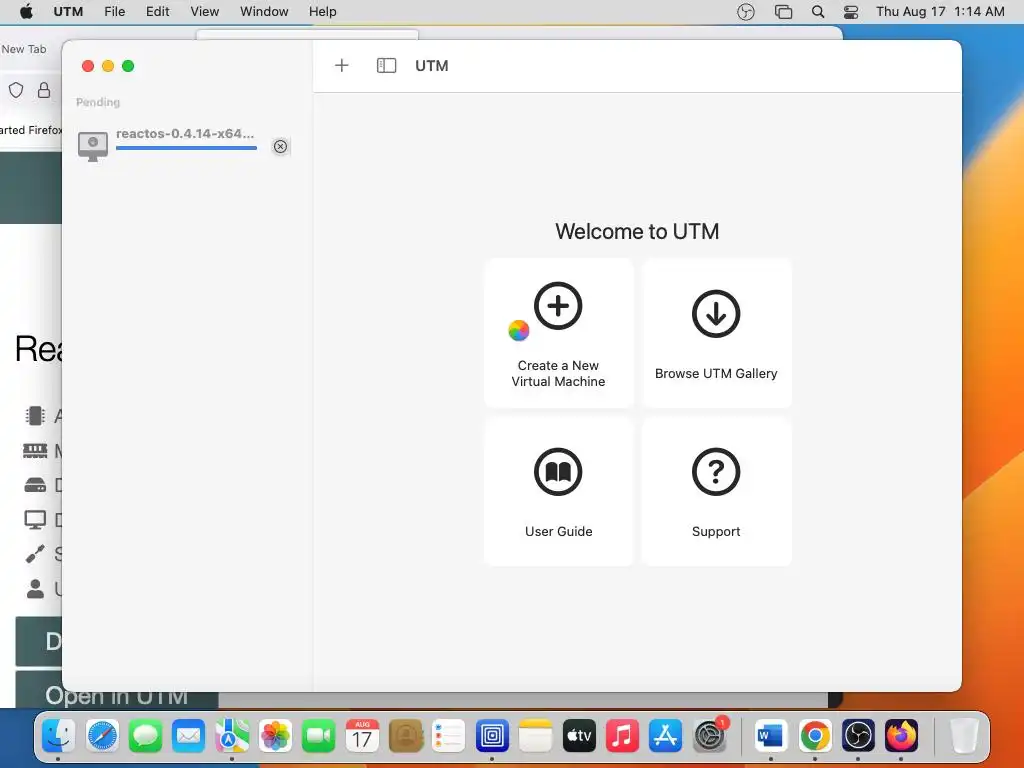Open Reminders from the Dock

coord(449,736)
